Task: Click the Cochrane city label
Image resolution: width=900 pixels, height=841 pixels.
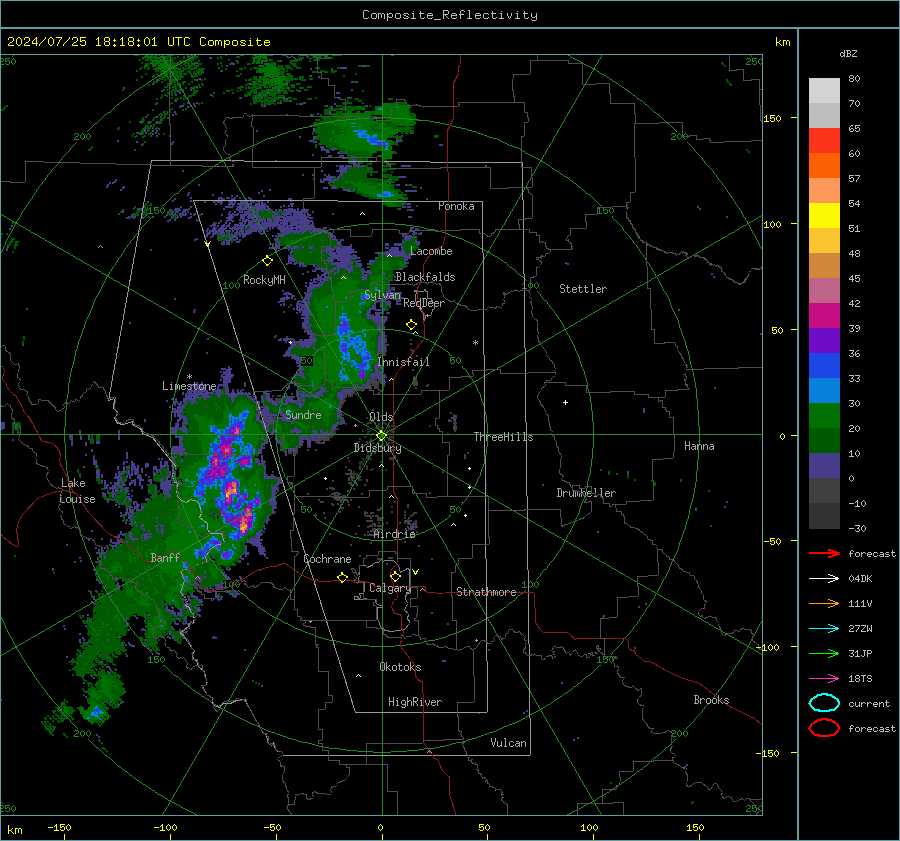Action: 327,559
